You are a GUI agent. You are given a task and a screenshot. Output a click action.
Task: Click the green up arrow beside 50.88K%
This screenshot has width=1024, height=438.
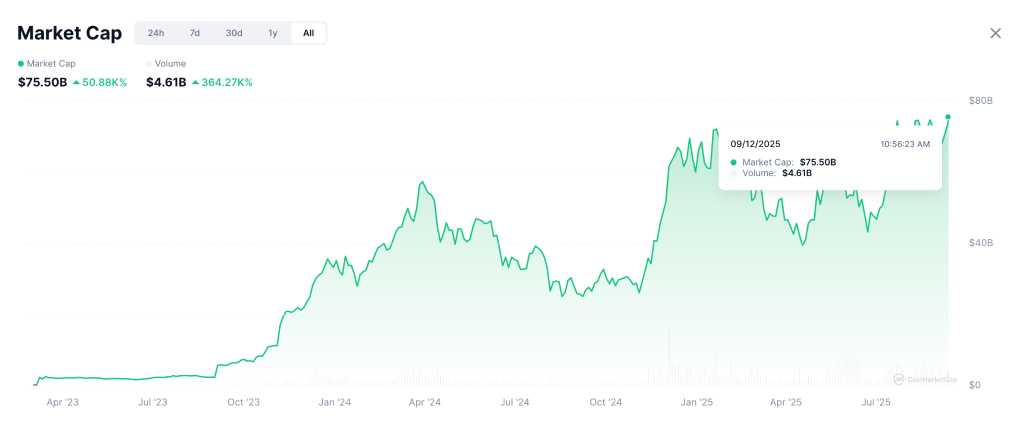click(x=76, y=82)
